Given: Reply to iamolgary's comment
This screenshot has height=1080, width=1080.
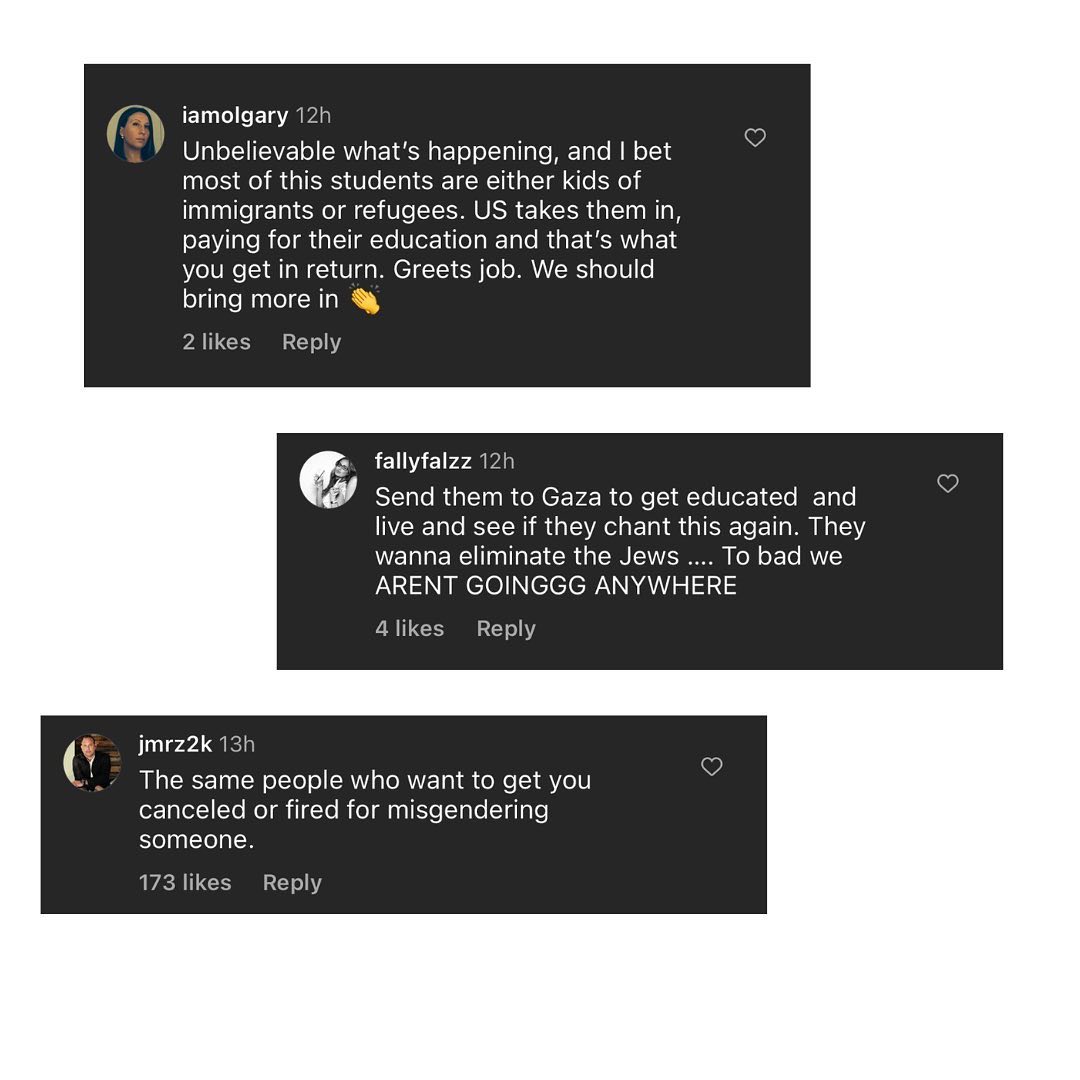Looking at the screenshot, I should (311, 342).
